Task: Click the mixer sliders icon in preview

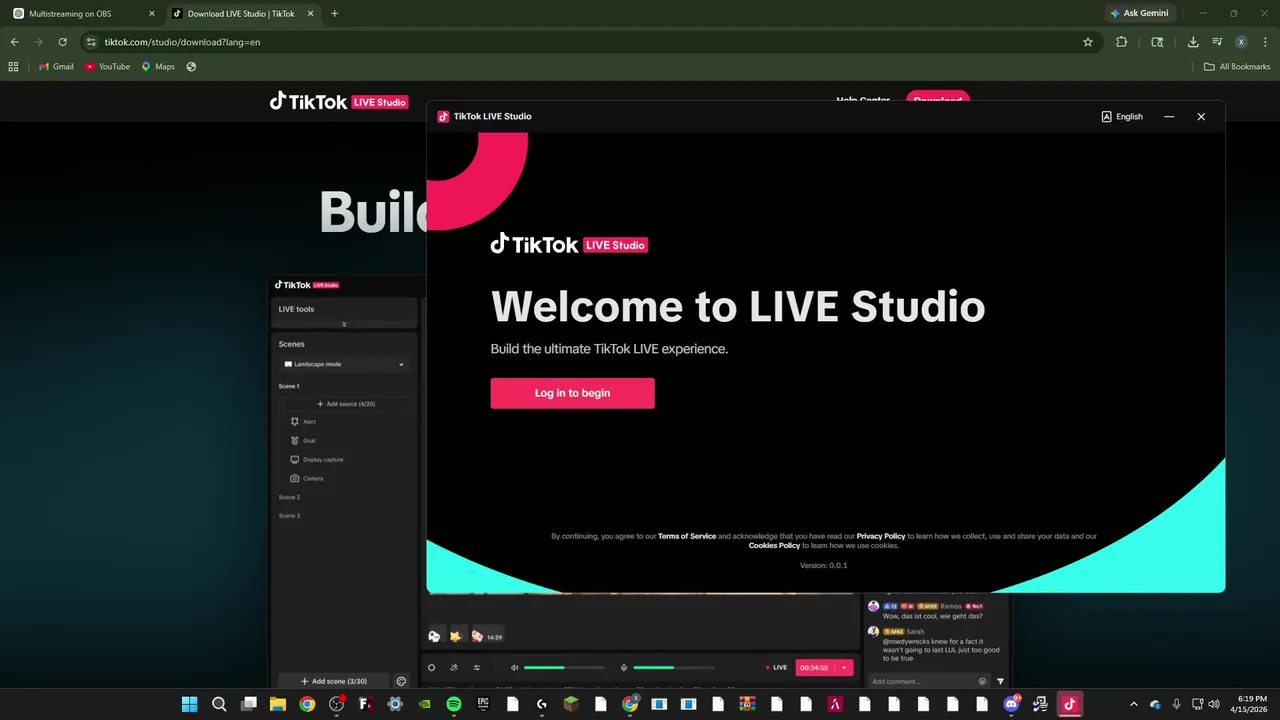Action: (477, 668)
